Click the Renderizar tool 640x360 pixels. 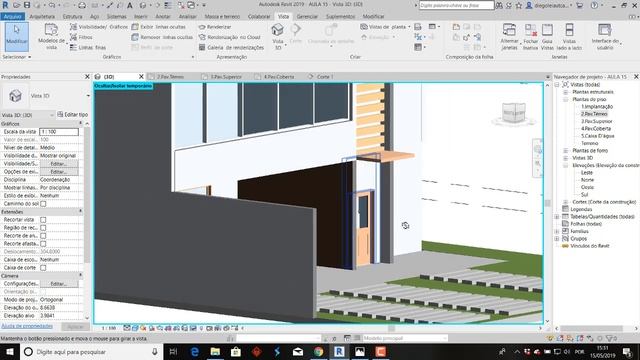[215, 27]
